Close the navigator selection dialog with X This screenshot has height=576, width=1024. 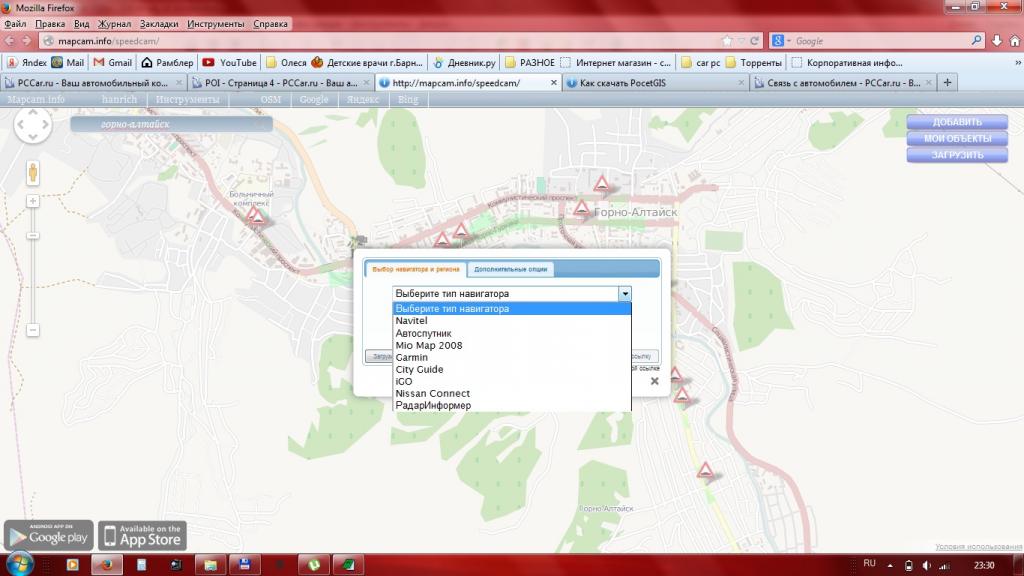tap(654, 381)
